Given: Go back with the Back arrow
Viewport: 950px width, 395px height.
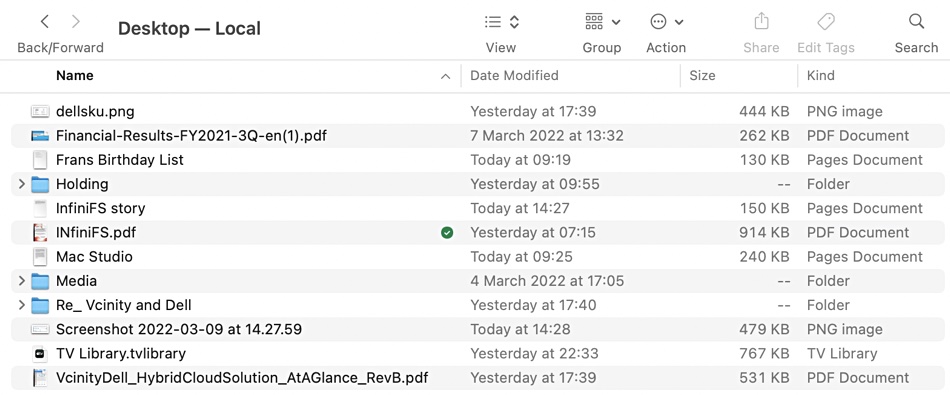Looking at the screenshot, I should (x=45, y=22).
